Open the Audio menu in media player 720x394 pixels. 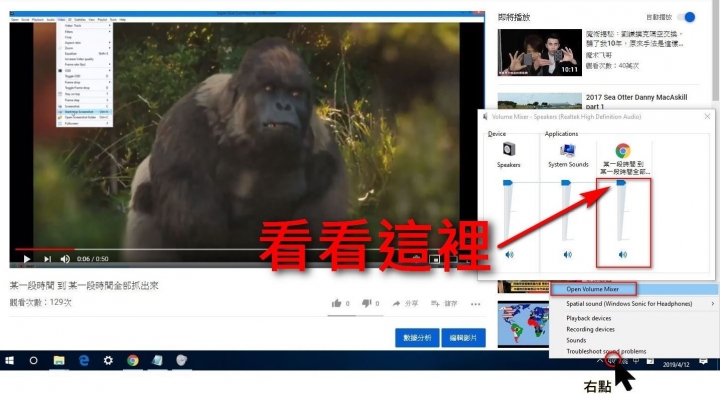point(50,20)
